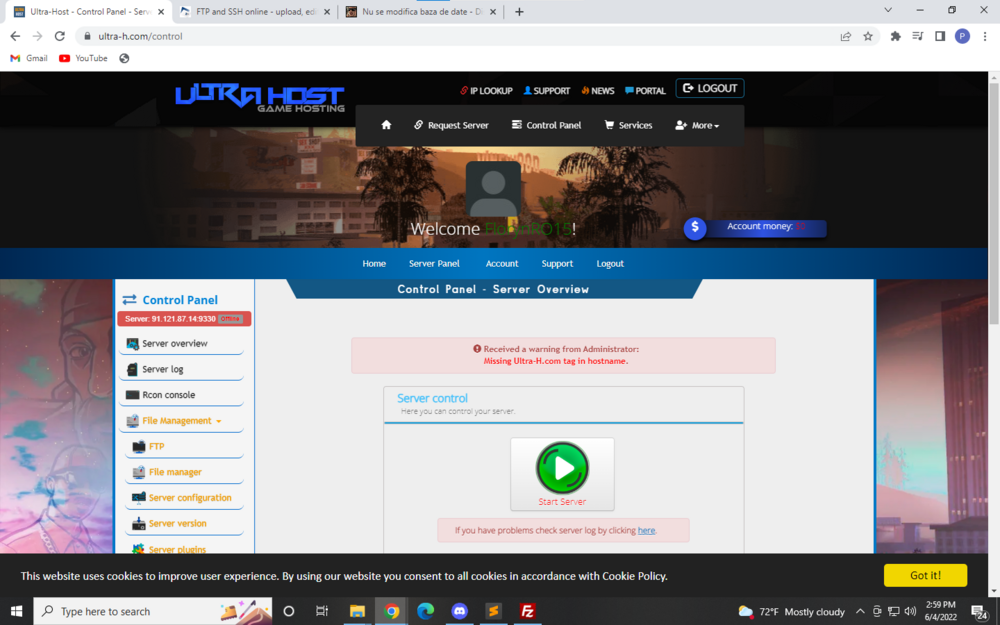The image size is (1000, 625).
Task: Select Home in the blue menu bar
Action: point(374,263)
